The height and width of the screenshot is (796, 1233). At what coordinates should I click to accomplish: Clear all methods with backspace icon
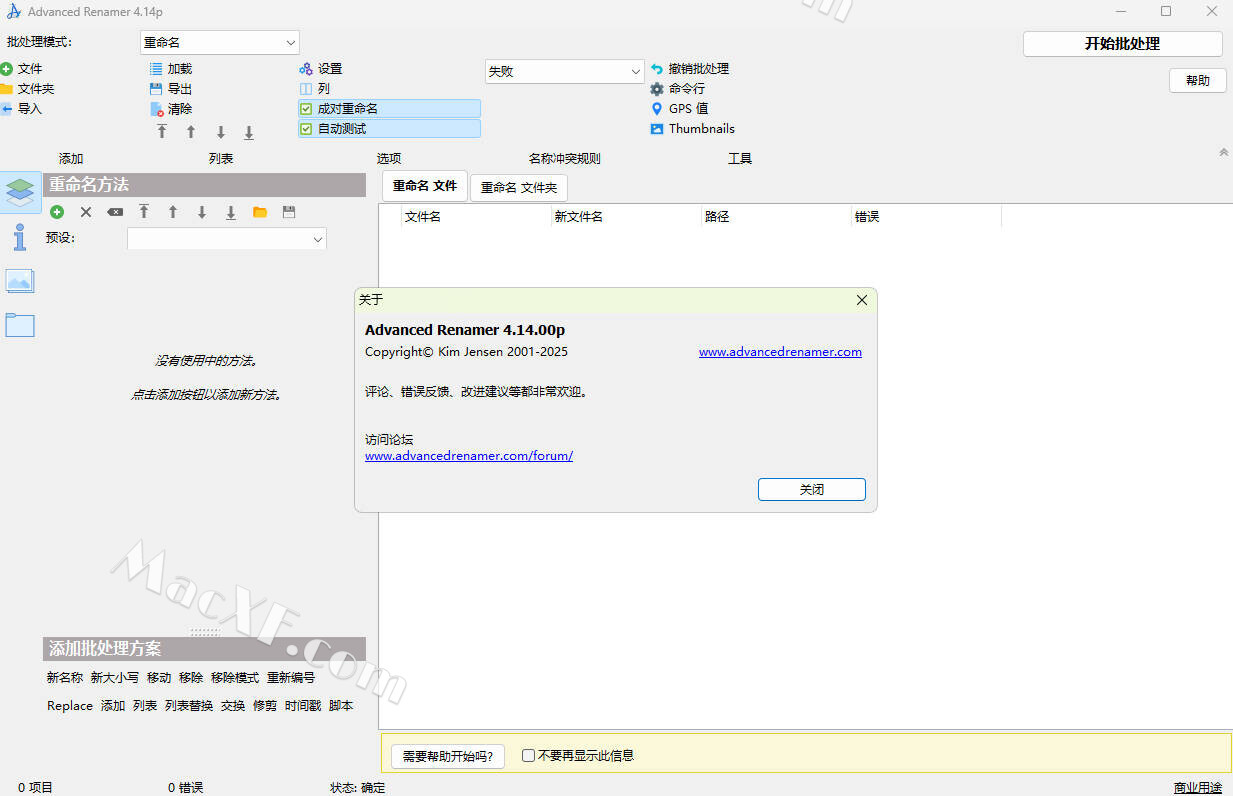pos(115,212)
